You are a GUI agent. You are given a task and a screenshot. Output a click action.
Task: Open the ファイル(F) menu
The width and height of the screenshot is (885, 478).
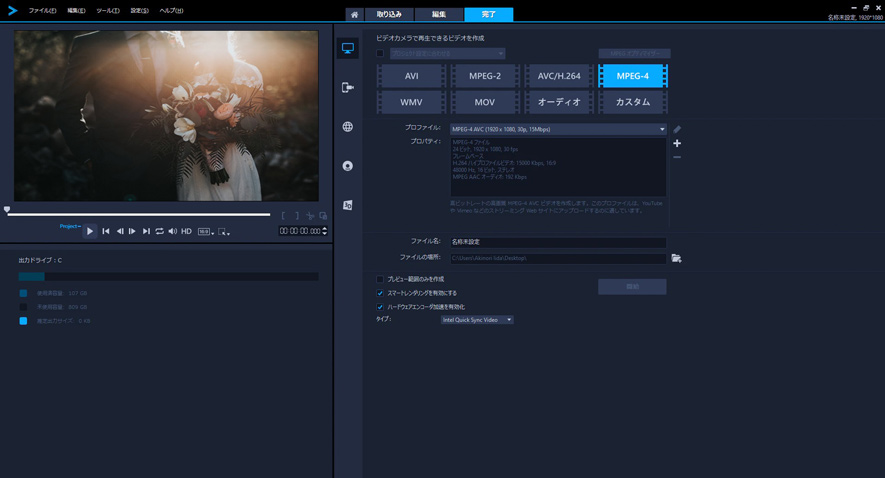click(42, 11)
